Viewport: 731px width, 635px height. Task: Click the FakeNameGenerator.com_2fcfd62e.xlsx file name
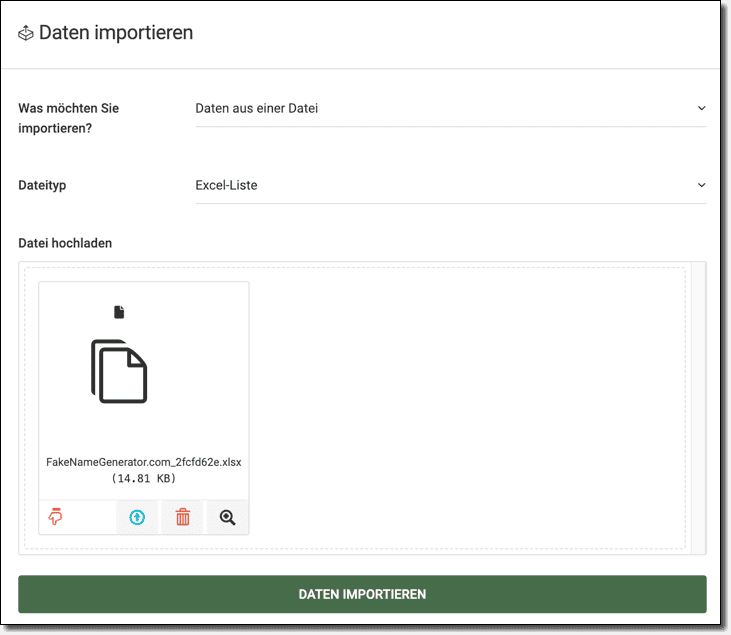pyautogui.click(x=144, y=462)
